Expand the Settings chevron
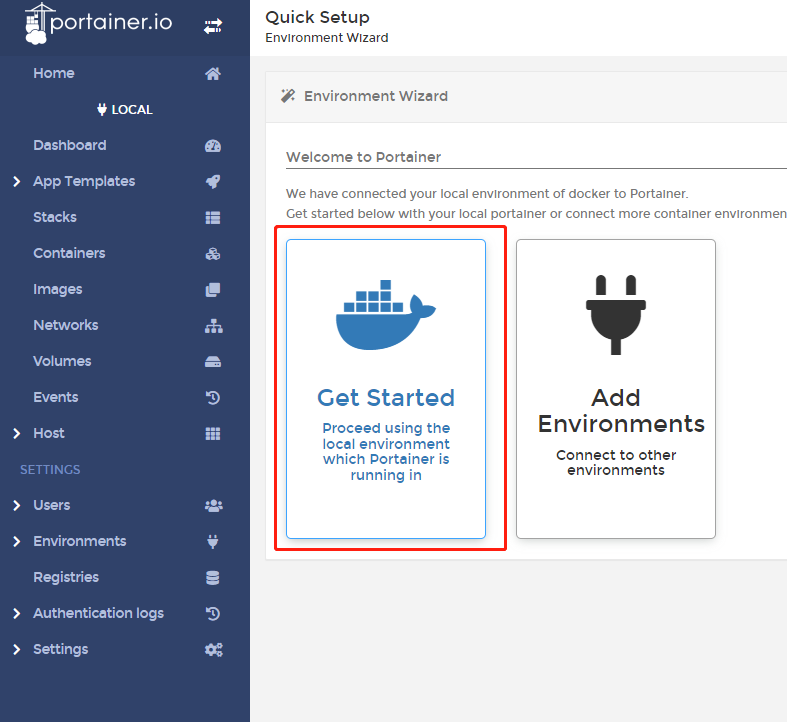787x722 pixels. [17, 649]
